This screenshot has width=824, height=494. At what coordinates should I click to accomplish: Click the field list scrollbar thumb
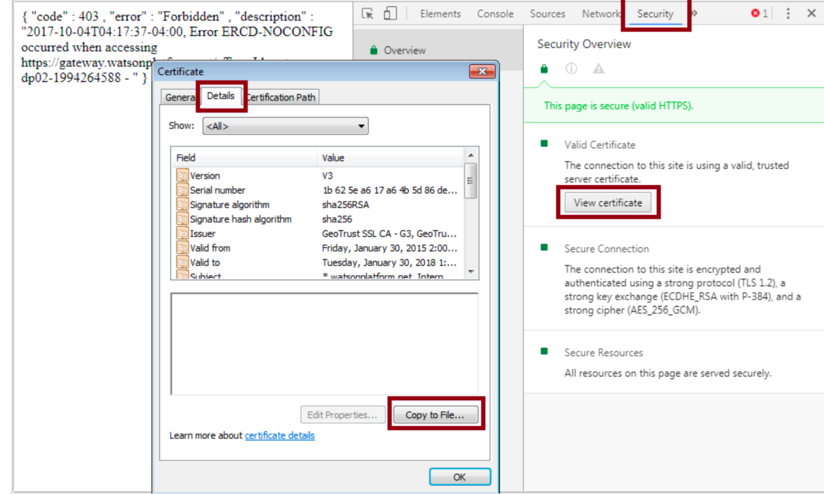click(471, 181)
